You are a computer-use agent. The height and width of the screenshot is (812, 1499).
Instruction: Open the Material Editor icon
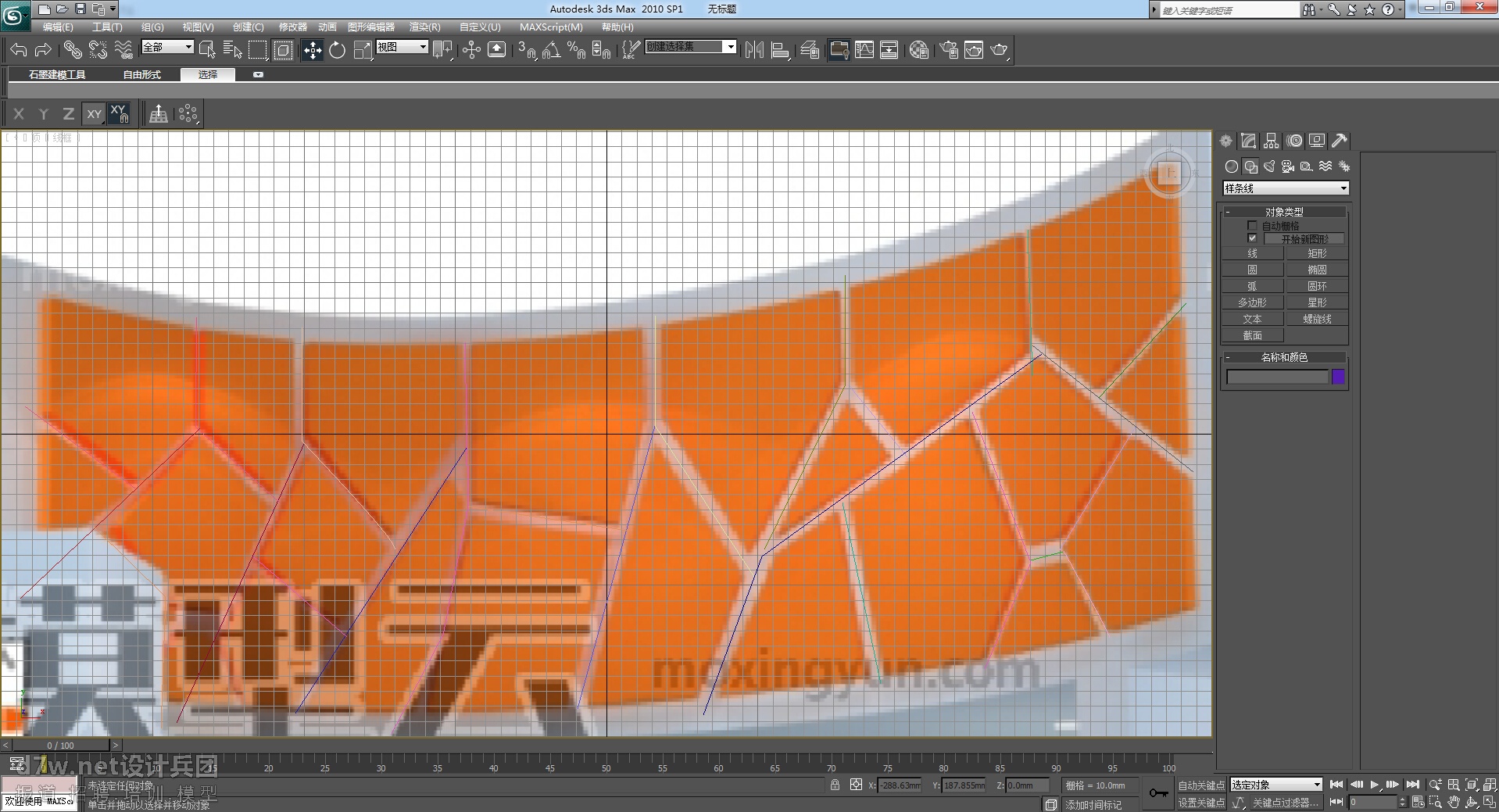[x=919, y=50]
